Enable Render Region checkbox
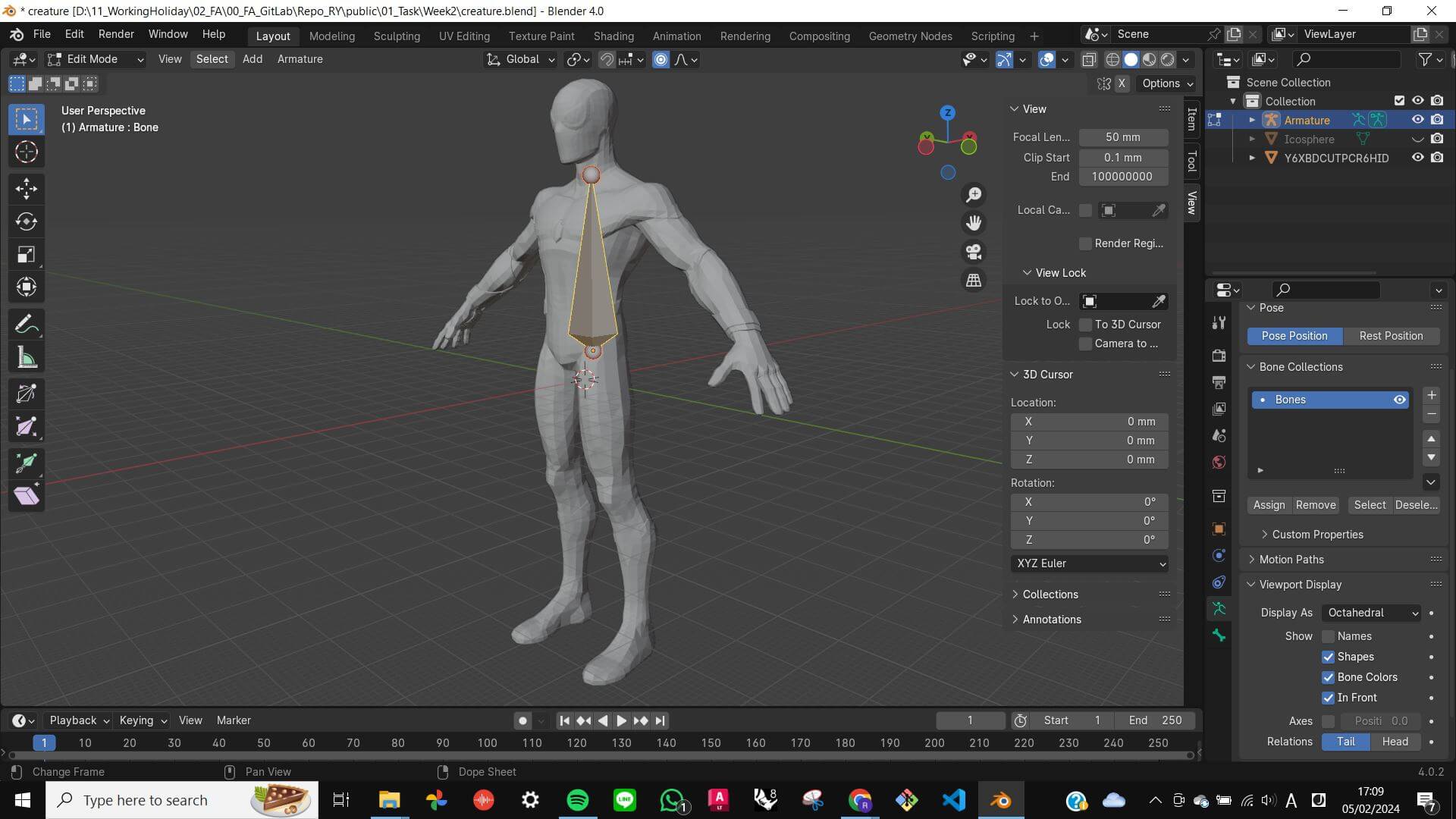 pos(1085,243)
